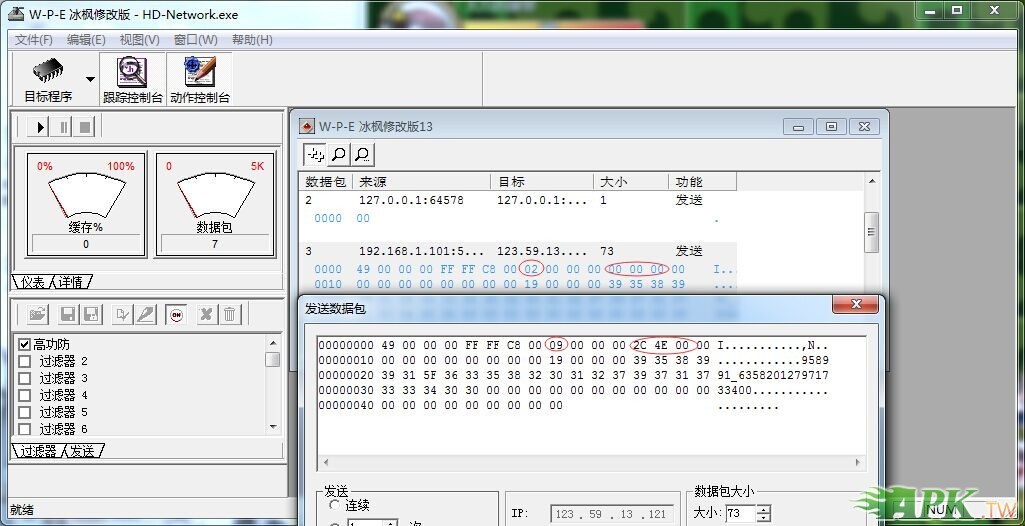
Task: Expand the 目标程序 dropdown arrow
Action: pyautogui.click(x=90, y=79)
